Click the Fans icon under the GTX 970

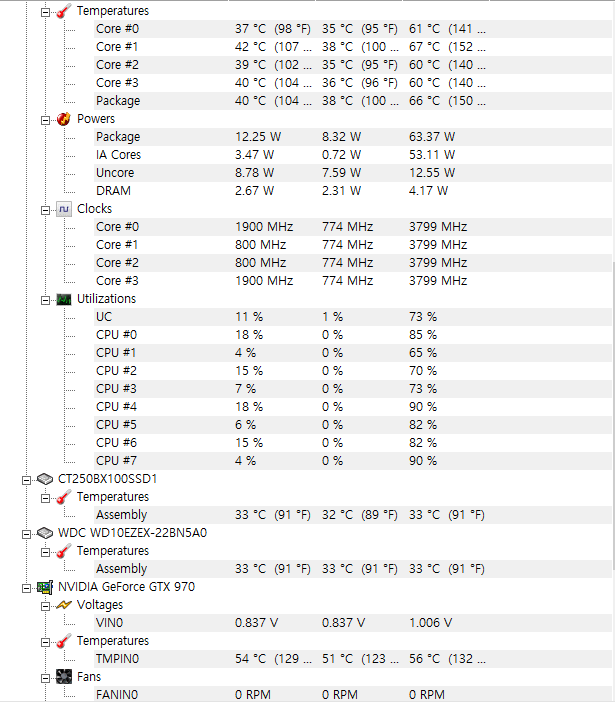pos(63,677)
